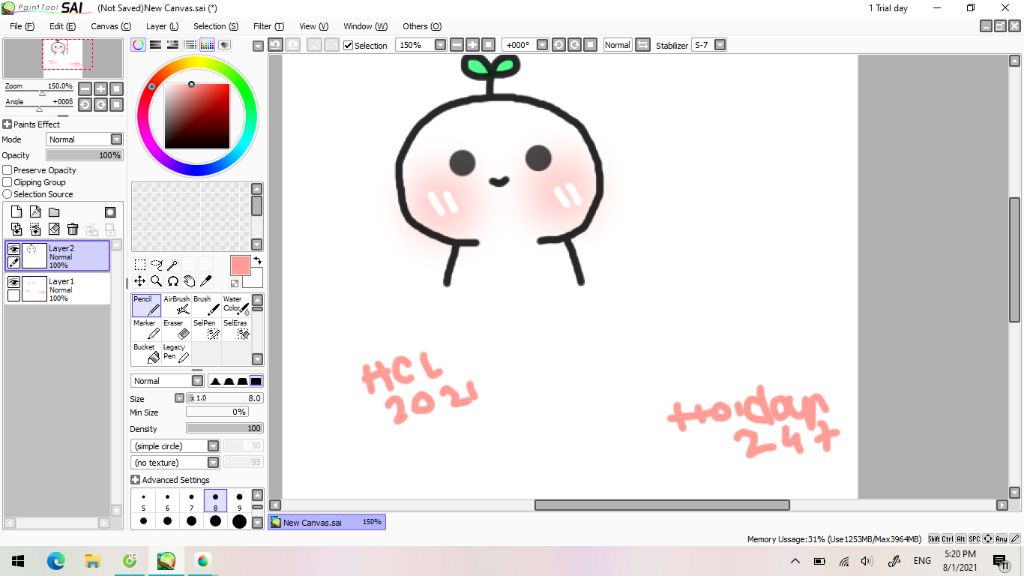Open the brush blending Normal dropdown
The height and width of the screenshot is (576, 1024).
[x=167, y=381]
